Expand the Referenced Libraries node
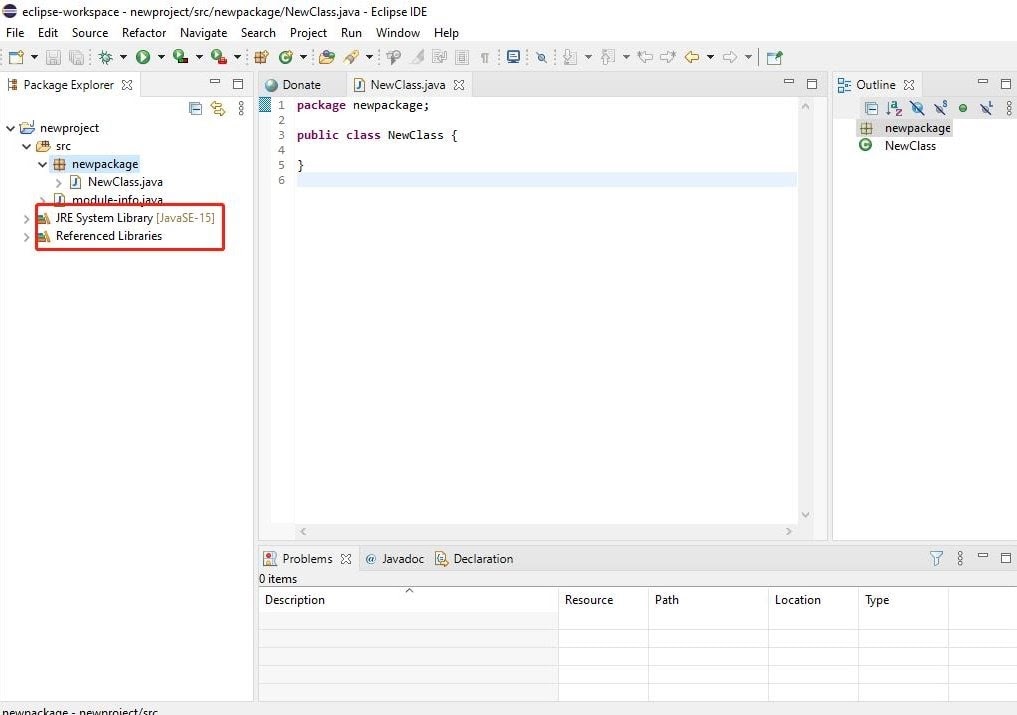1017x715 pixels. [x=27, y=237]
